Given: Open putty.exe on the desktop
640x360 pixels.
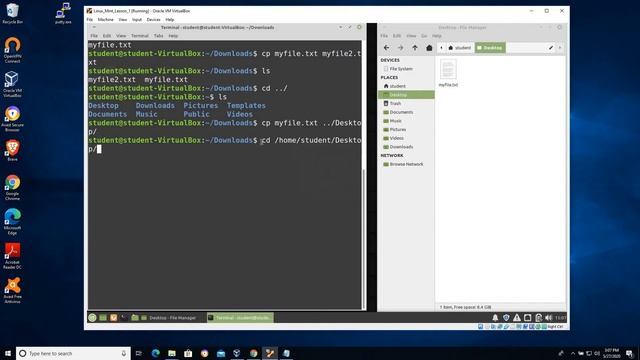Looking at the screenshot, I should click(x=63, y=13).
